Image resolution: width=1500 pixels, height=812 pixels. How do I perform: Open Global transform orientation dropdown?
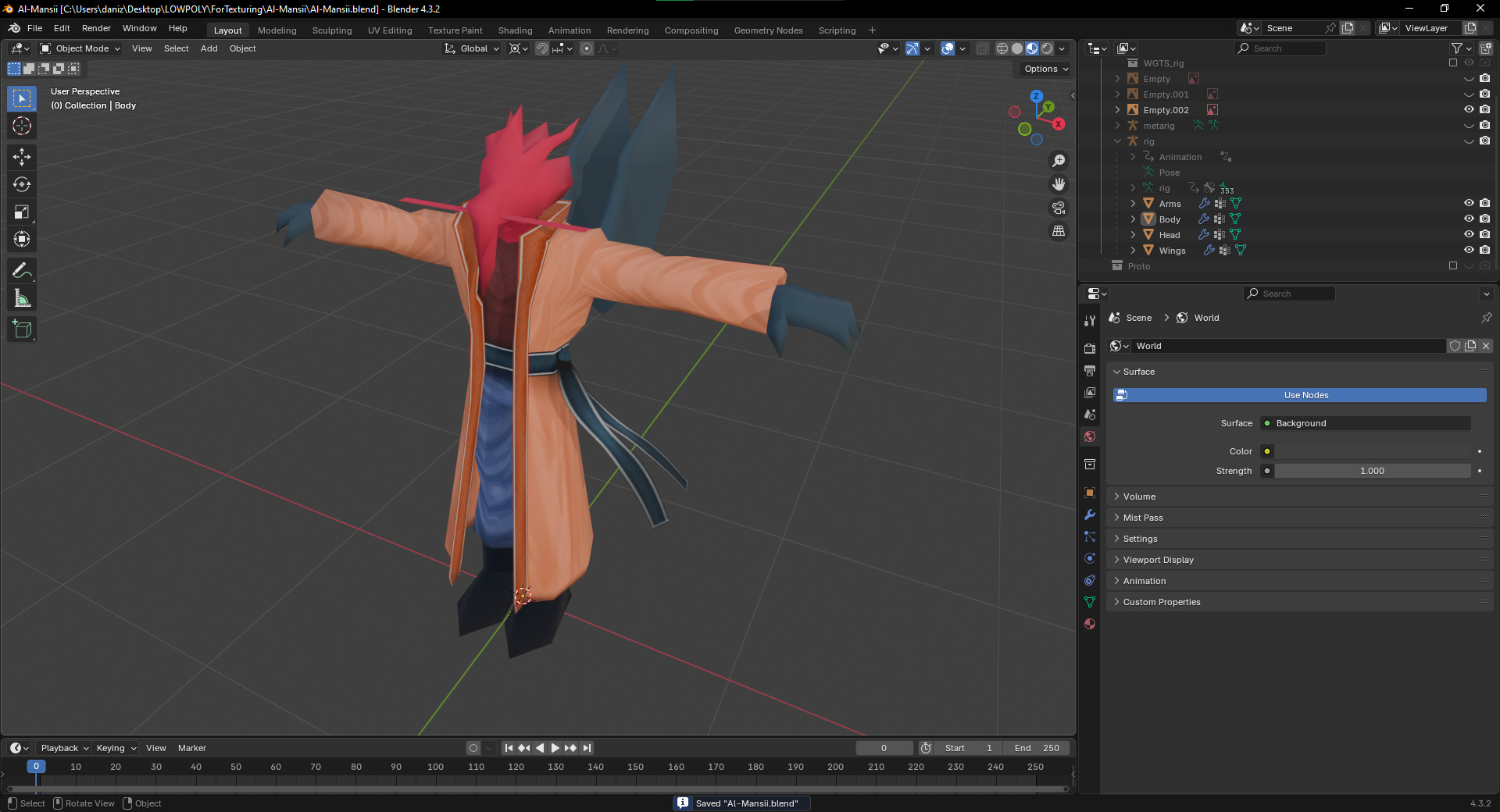(x=472, y=48)
